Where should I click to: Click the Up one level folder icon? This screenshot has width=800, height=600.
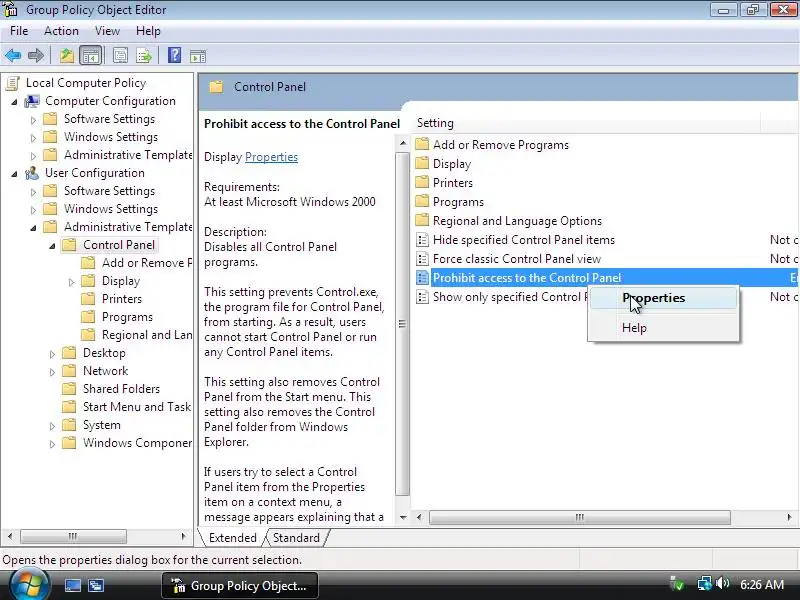pyautogui.click(x=66, y=55)
